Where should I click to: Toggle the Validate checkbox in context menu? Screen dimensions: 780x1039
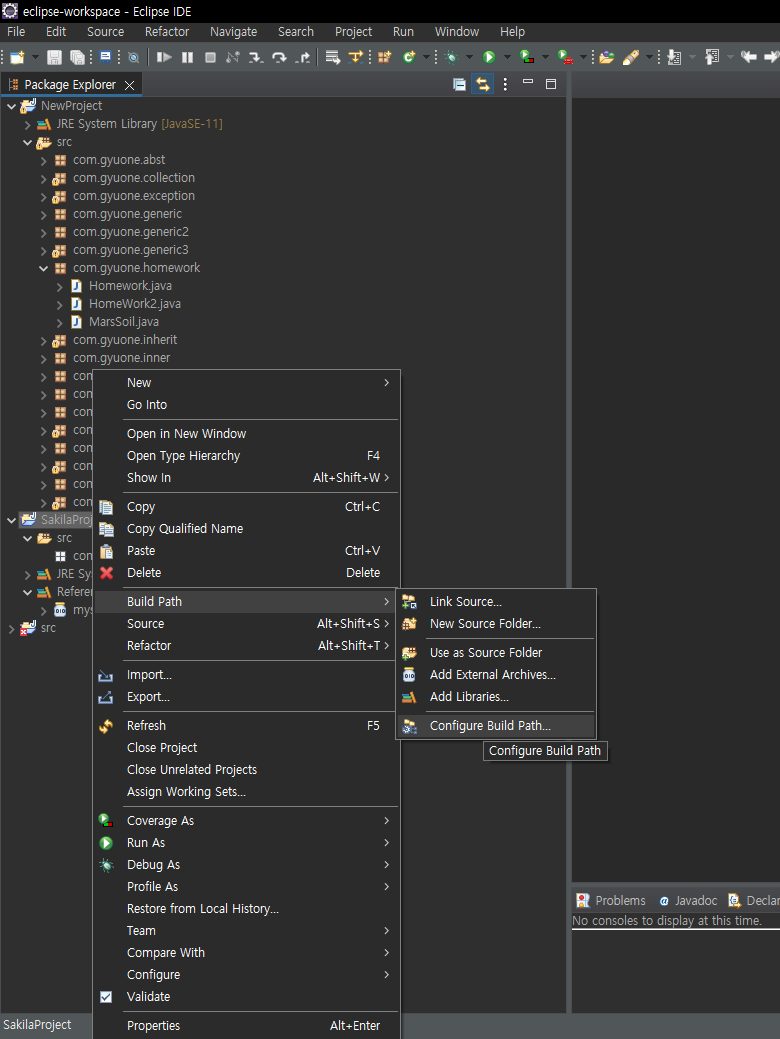pos(106,997)
